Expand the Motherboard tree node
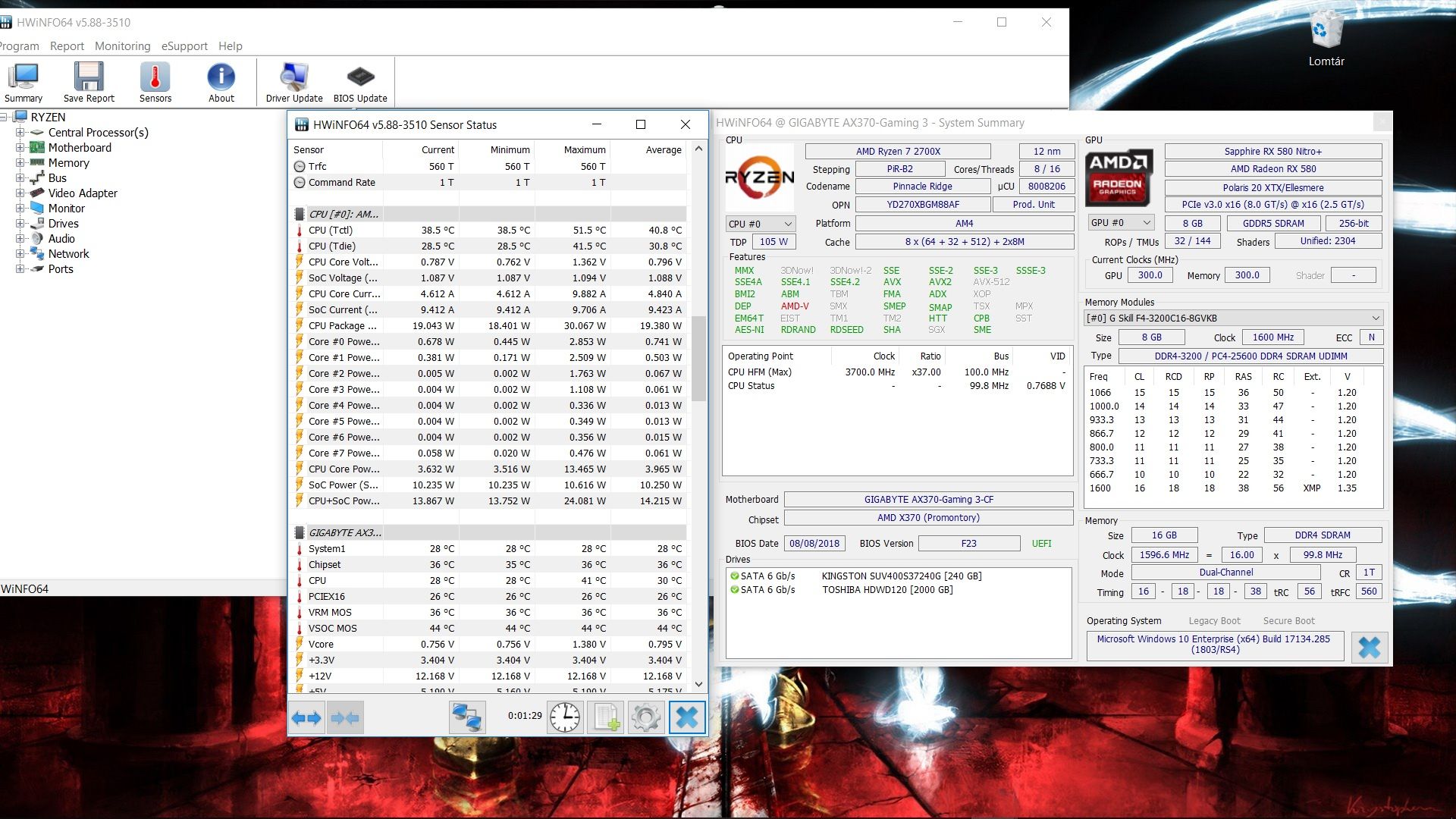 point(20,147)
